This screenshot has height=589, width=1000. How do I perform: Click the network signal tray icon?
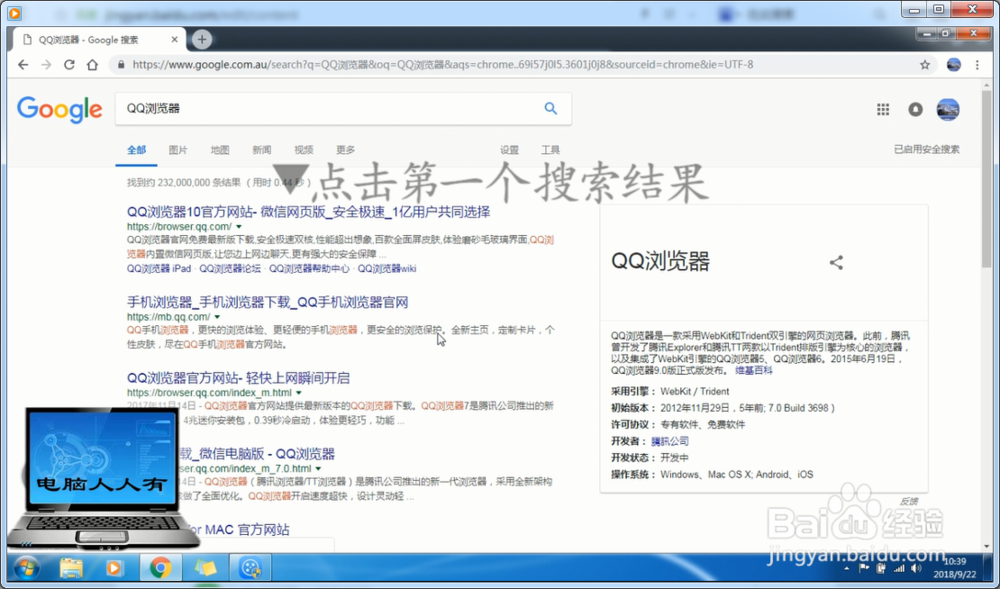click(x=899, y=569)
